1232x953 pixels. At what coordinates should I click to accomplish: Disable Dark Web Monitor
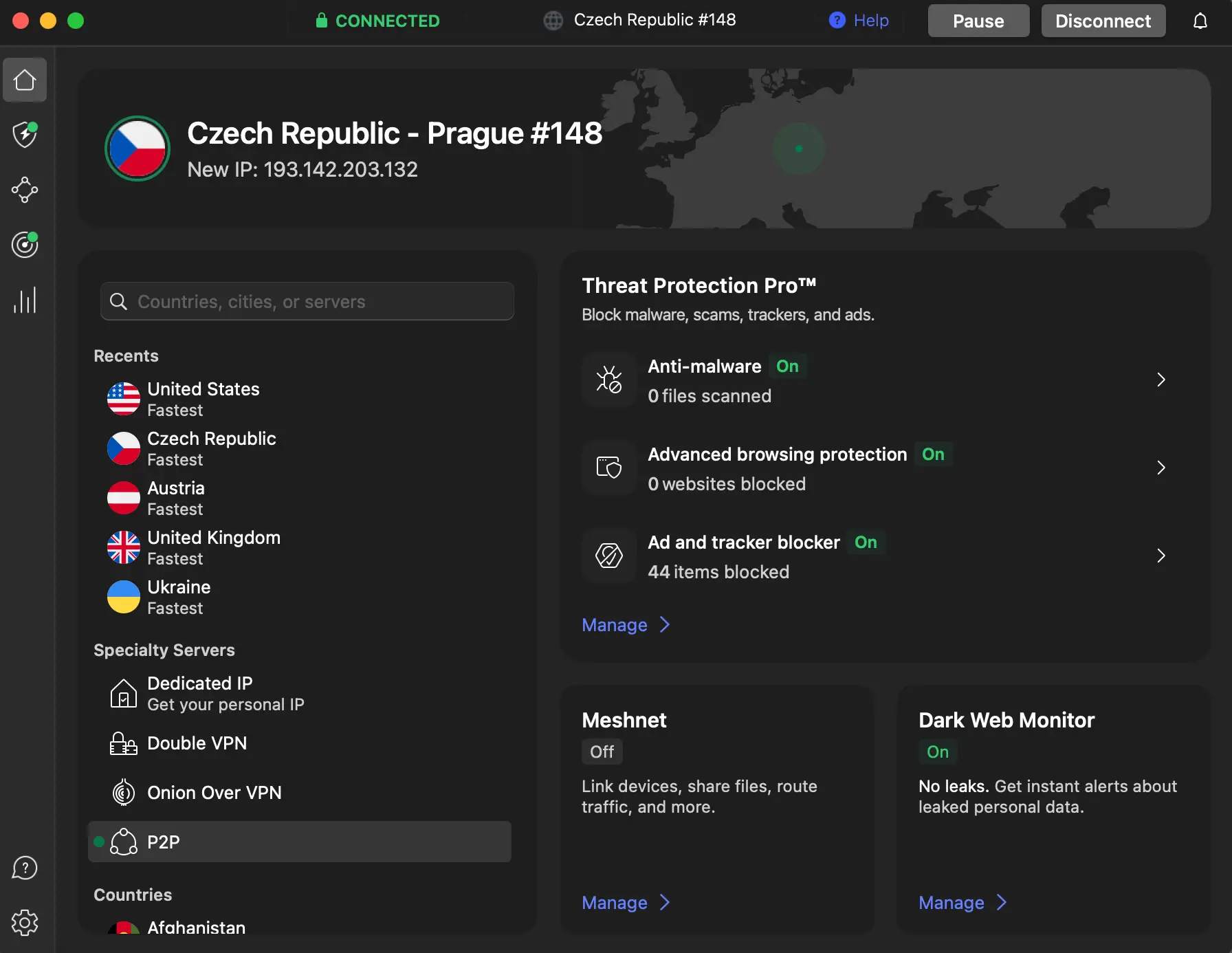[x=937, y=752]
